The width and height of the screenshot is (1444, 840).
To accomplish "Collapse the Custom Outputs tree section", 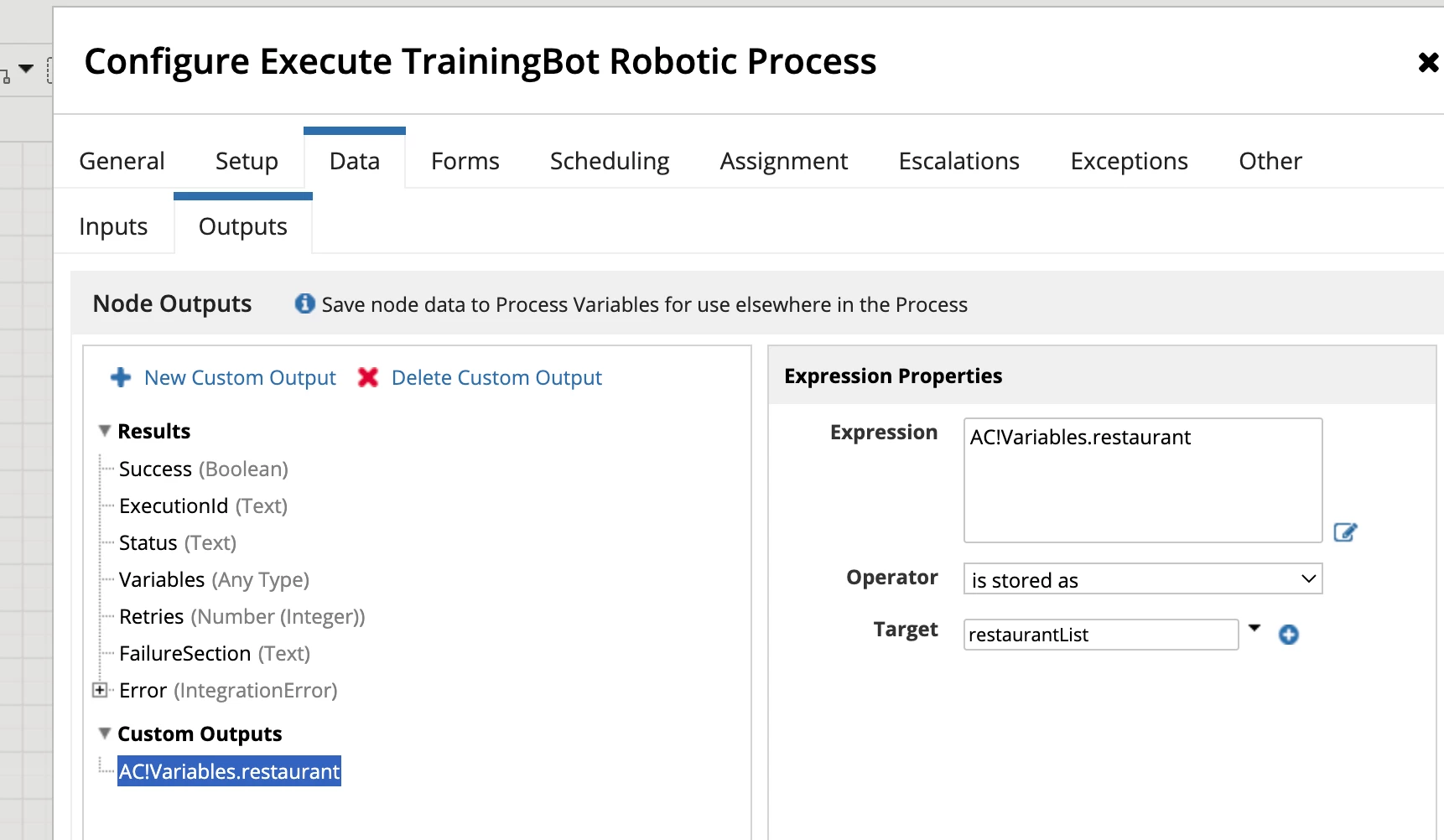I will tap(105, 734).
